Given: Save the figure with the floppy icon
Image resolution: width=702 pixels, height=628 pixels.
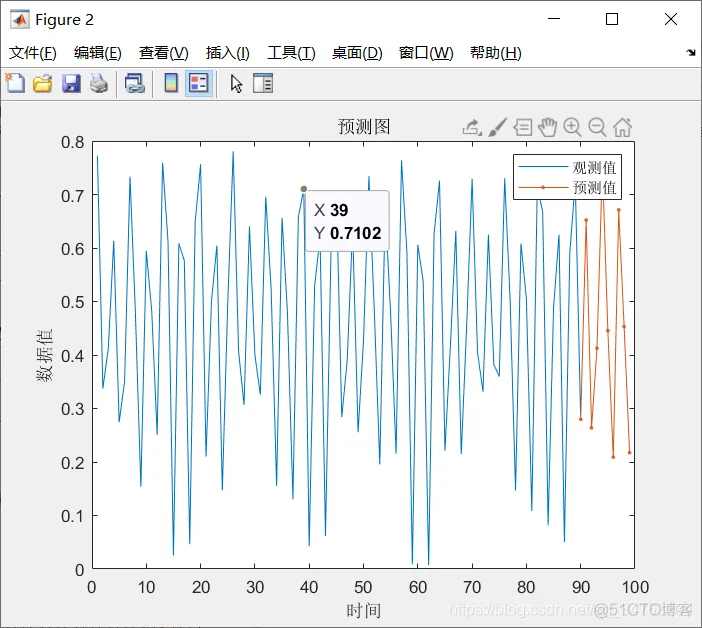Looking at the screenshot, I should coord(71,83).
